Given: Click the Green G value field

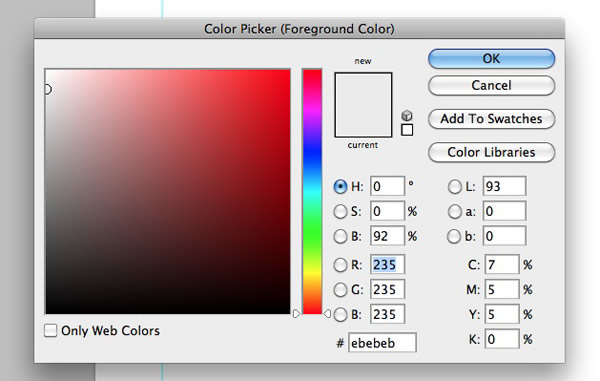Looking at the screenshot, I should pos(387,290).
